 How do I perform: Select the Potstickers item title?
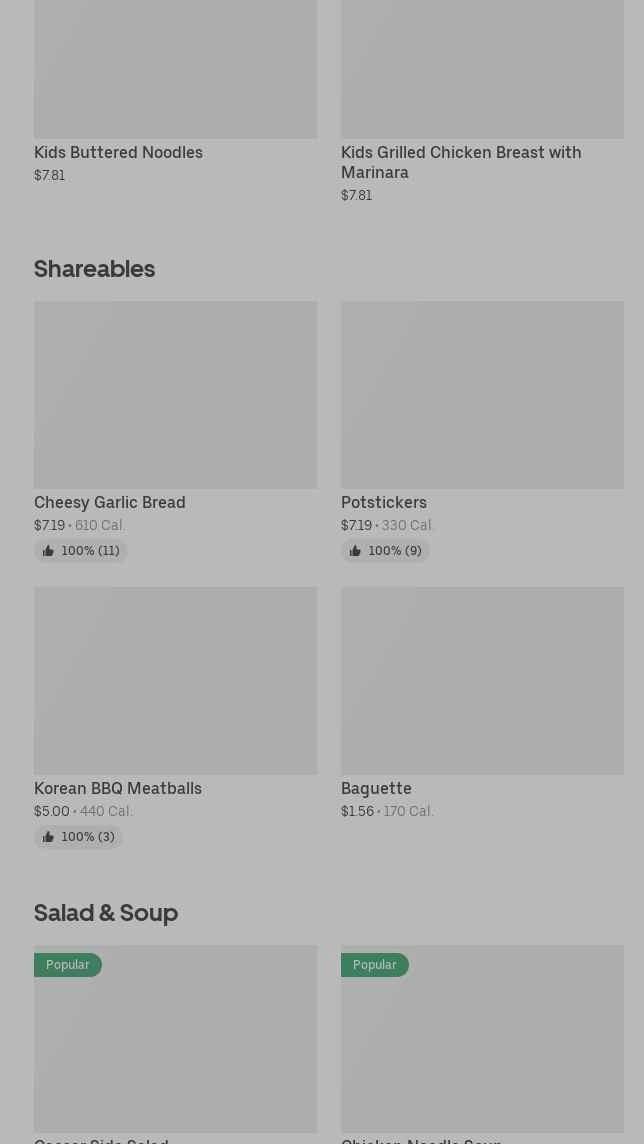(x=383, y=503)
